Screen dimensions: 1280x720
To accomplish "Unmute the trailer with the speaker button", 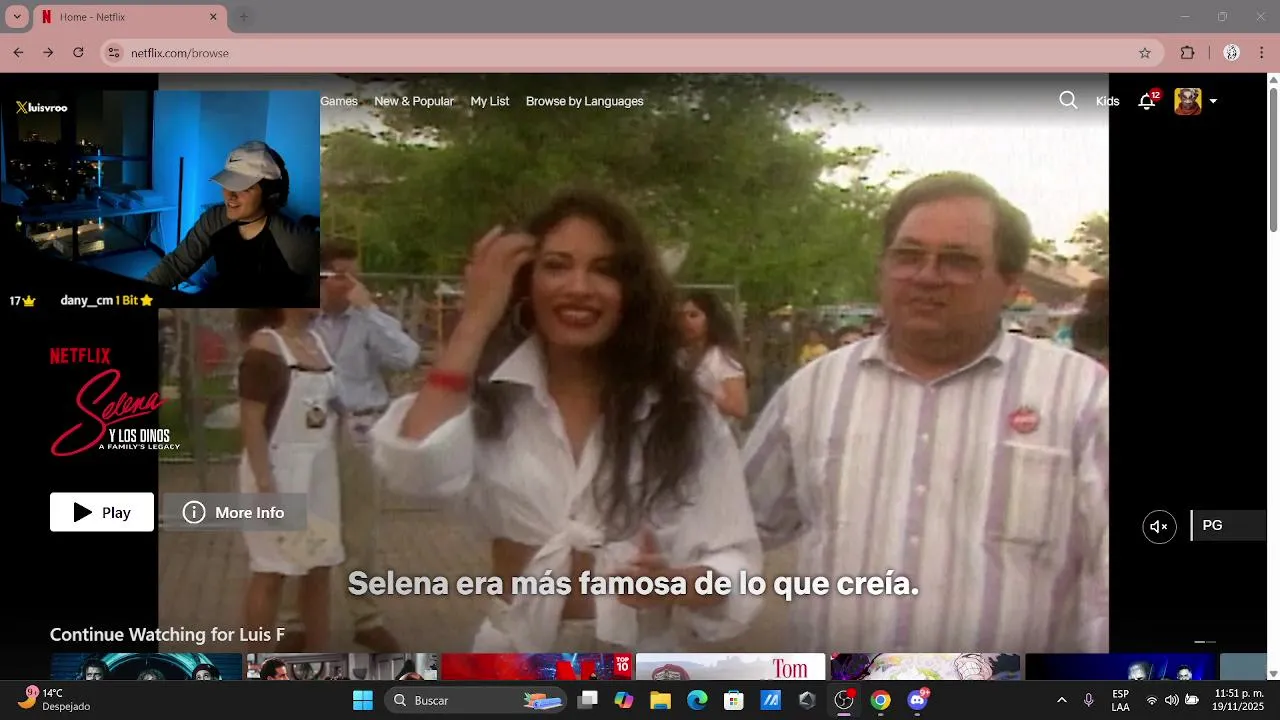I will point(1159,526).
